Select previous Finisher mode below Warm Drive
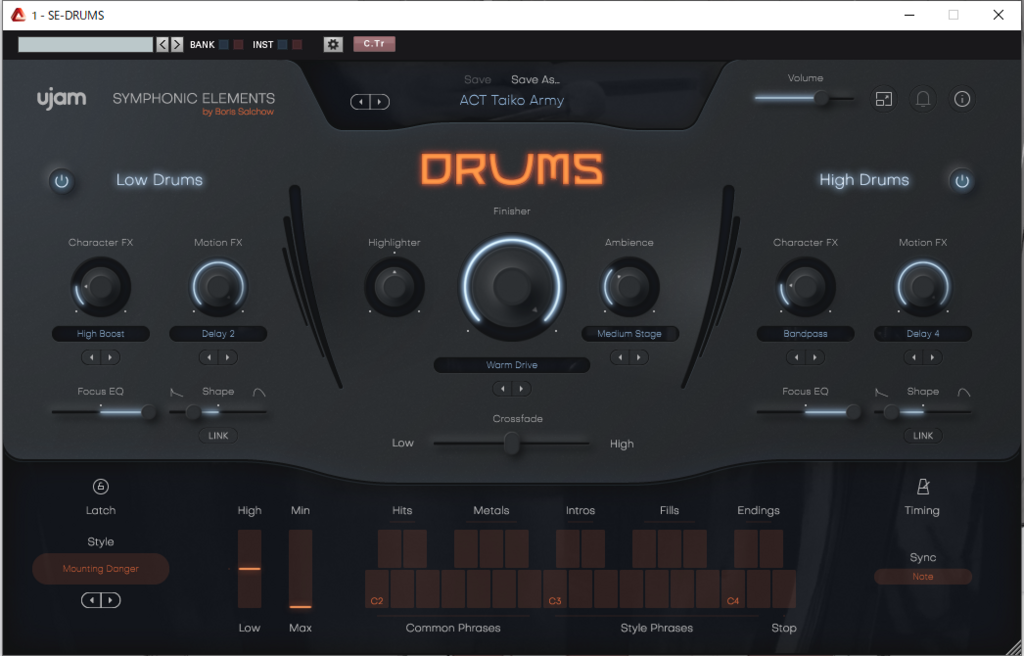Screen dimensions: 1024x656 click(503, 389)
